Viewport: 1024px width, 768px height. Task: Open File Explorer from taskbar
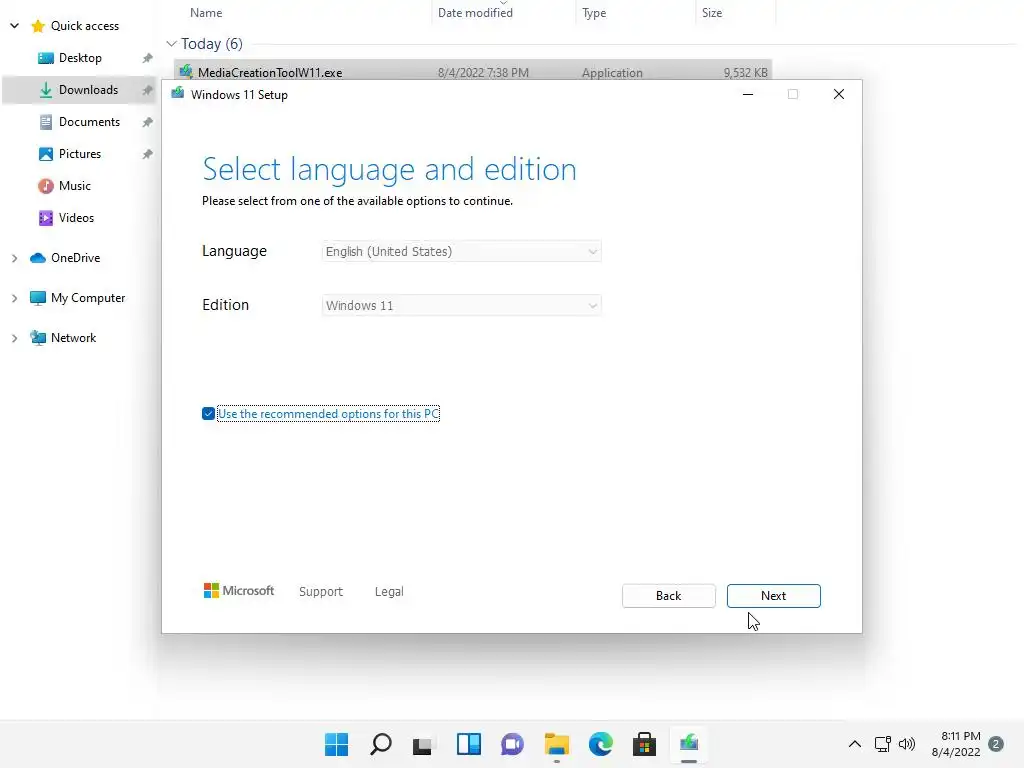click(556, 744)
